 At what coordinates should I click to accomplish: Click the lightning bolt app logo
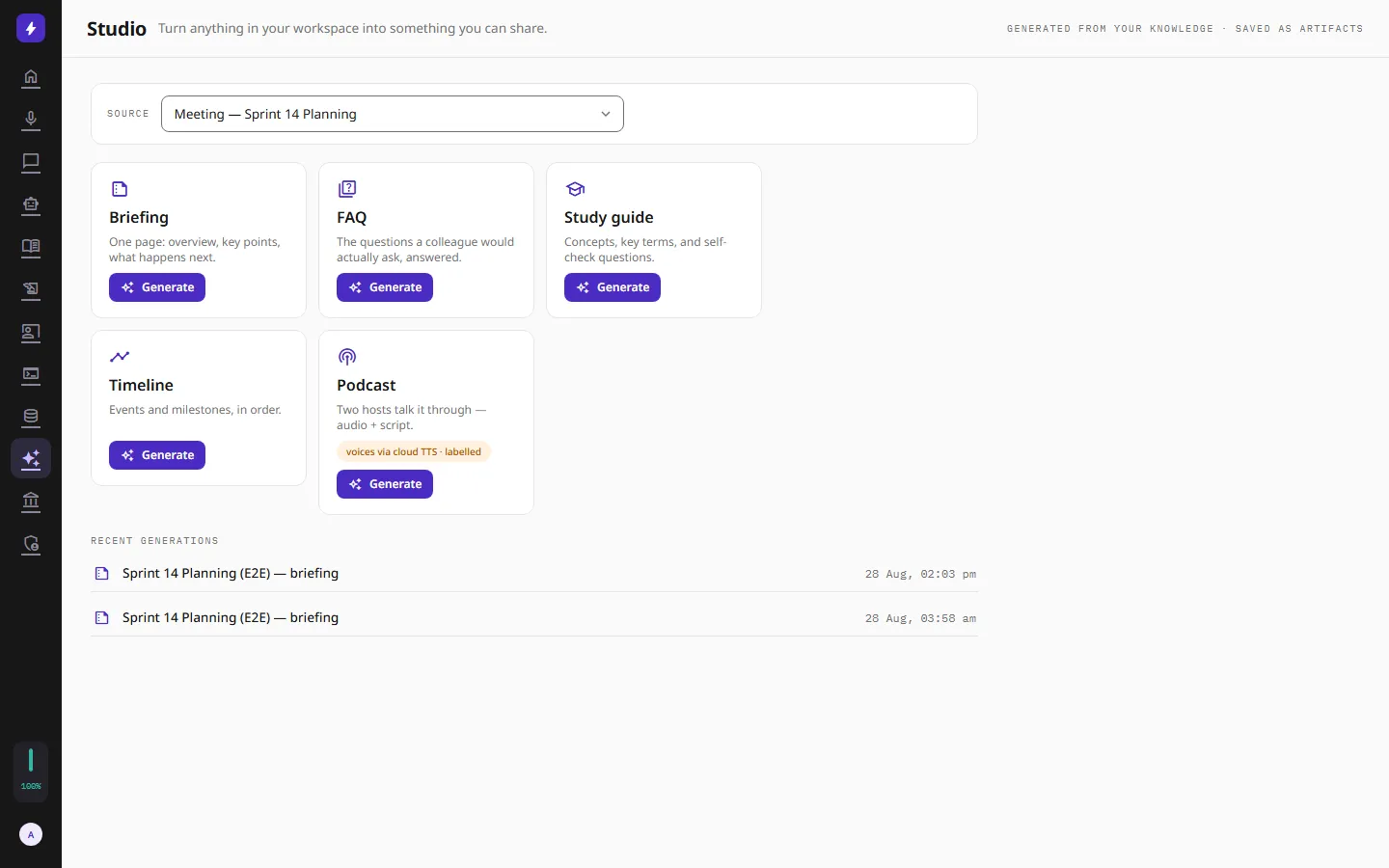31,28
